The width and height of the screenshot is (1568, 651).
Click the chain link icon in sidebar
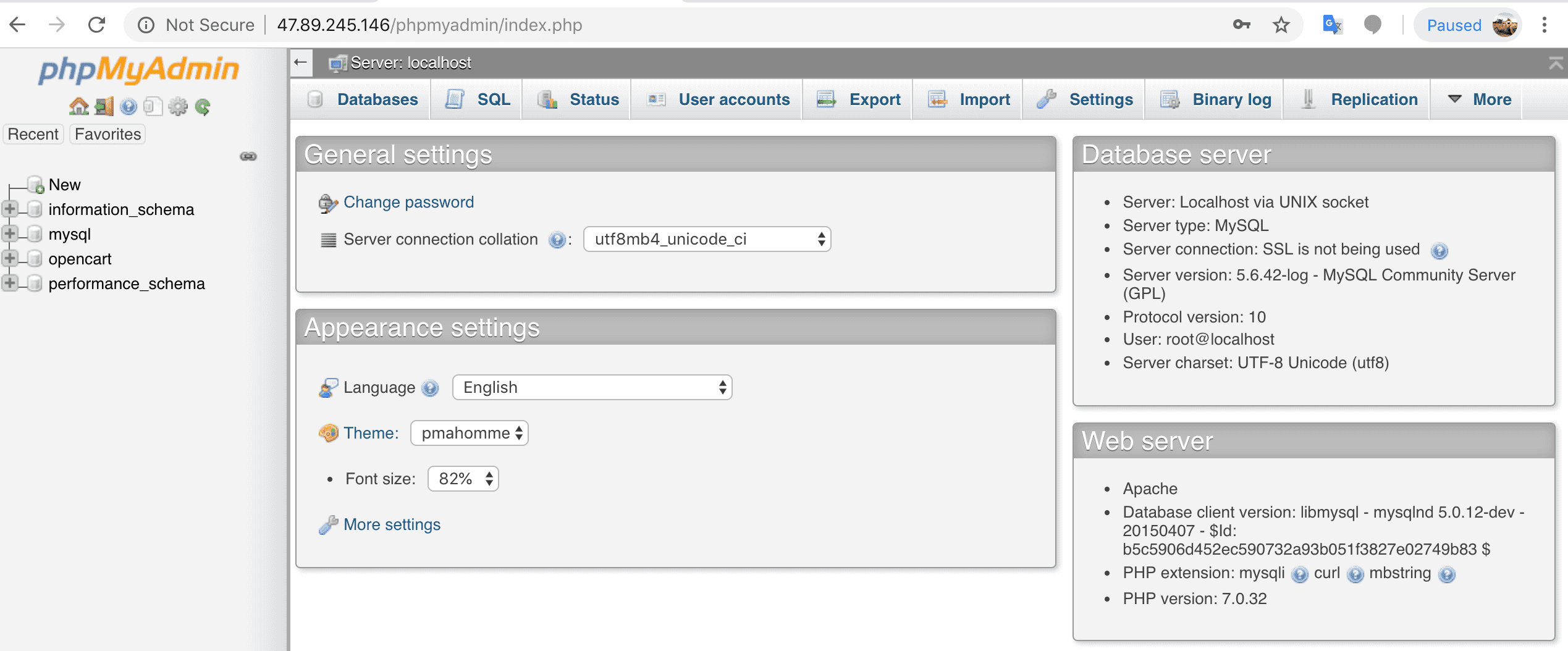[x=248, y=156]
